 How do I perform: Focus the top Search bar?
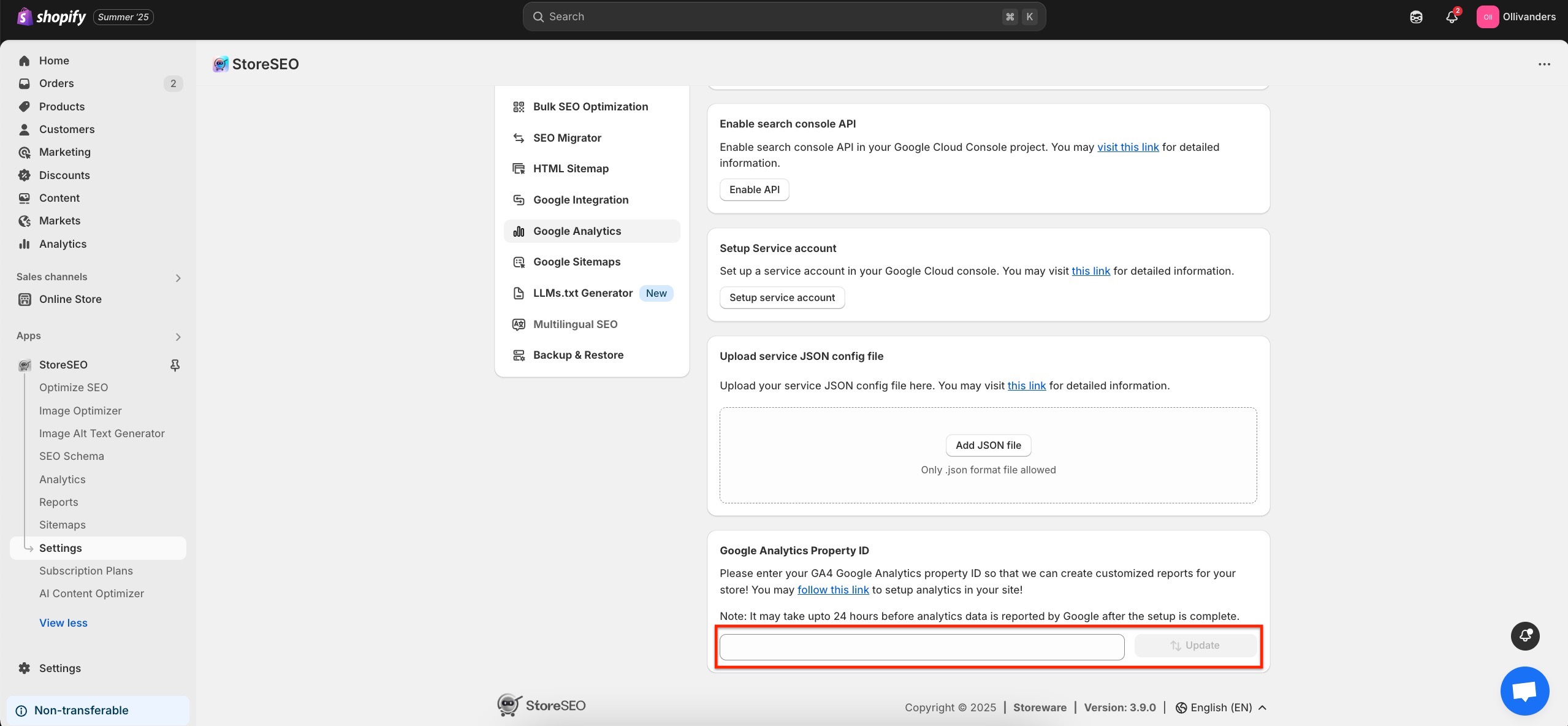click(x=784, y=17)
